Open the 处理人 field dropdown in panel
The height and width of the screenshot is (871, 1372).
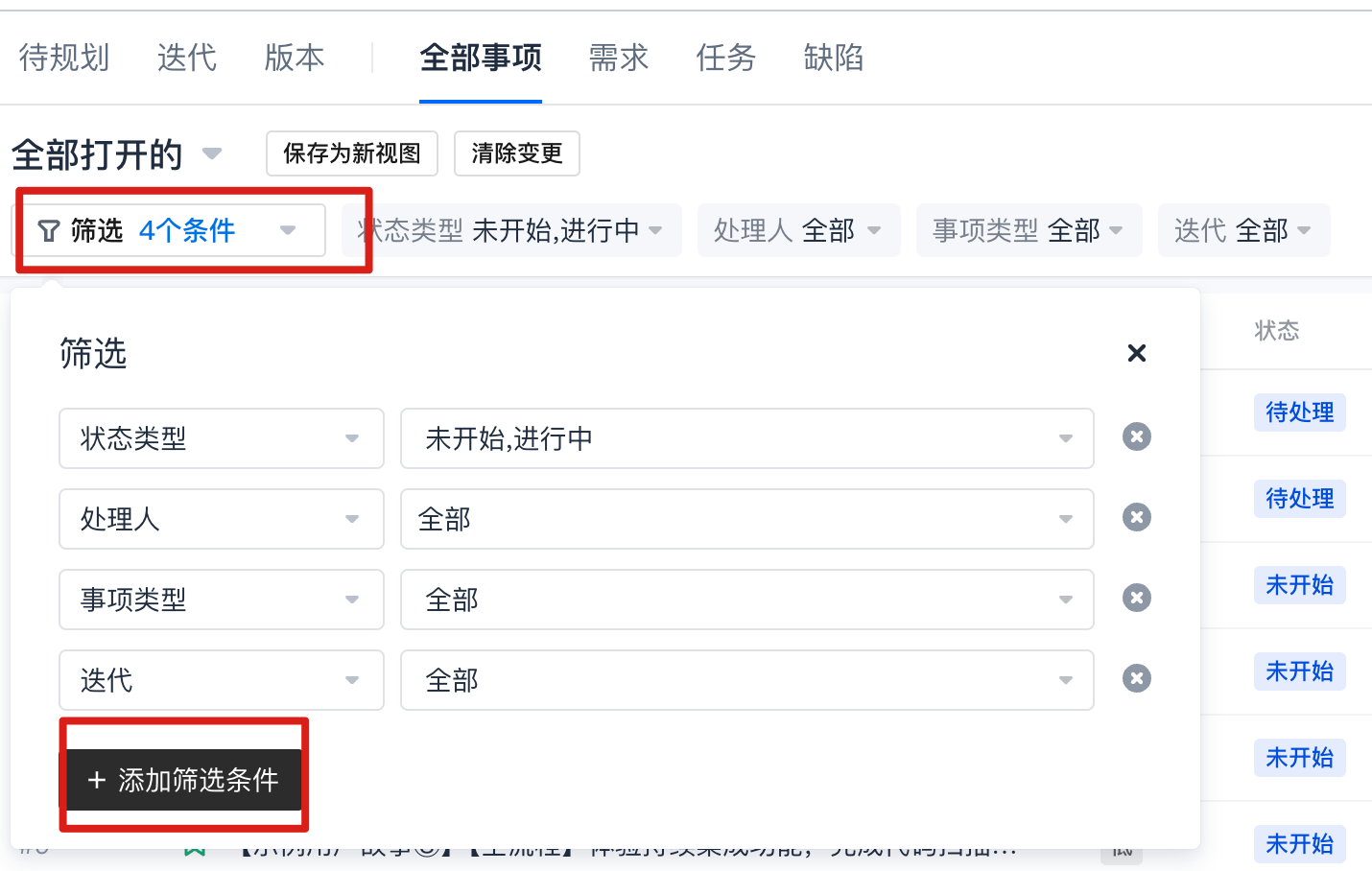click(x=222, y=519)
